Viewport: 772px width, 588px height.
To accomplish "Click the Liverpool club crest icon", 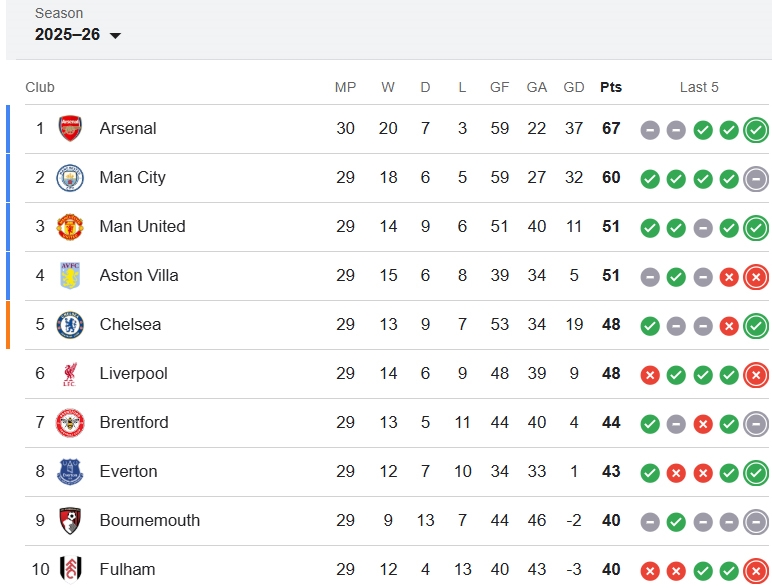I will [70, 373].
